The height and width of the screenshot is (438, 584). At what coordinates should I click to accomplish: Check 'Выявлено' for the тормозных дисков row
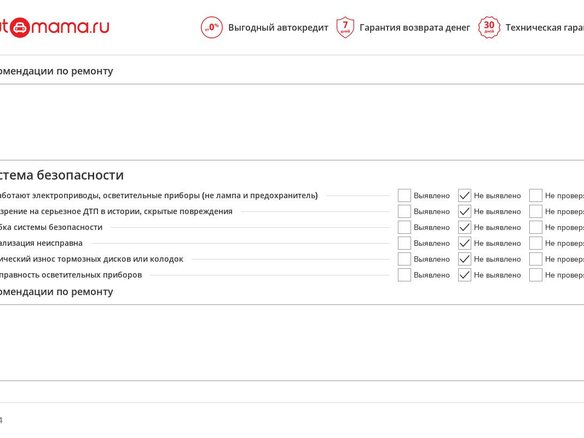pyautogui.click(x=404, y=259)
